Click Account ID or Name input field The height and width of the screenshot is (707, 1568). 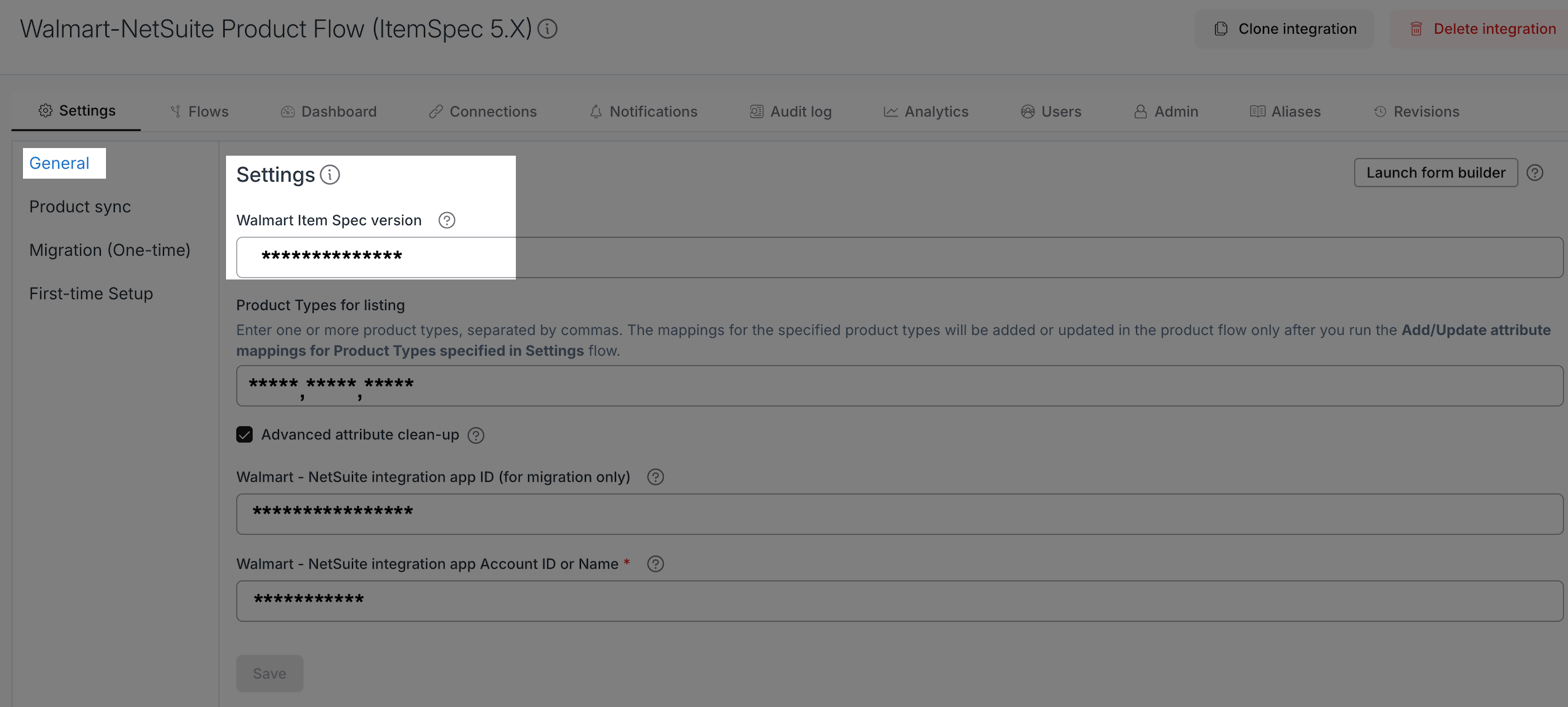pos(900,600)
